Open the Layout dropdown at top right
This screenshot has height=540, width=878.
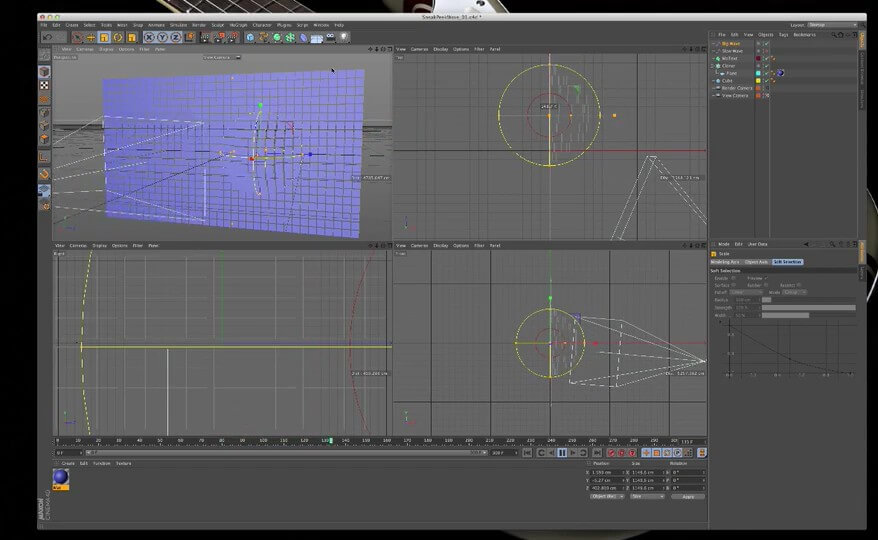point(830,24)
